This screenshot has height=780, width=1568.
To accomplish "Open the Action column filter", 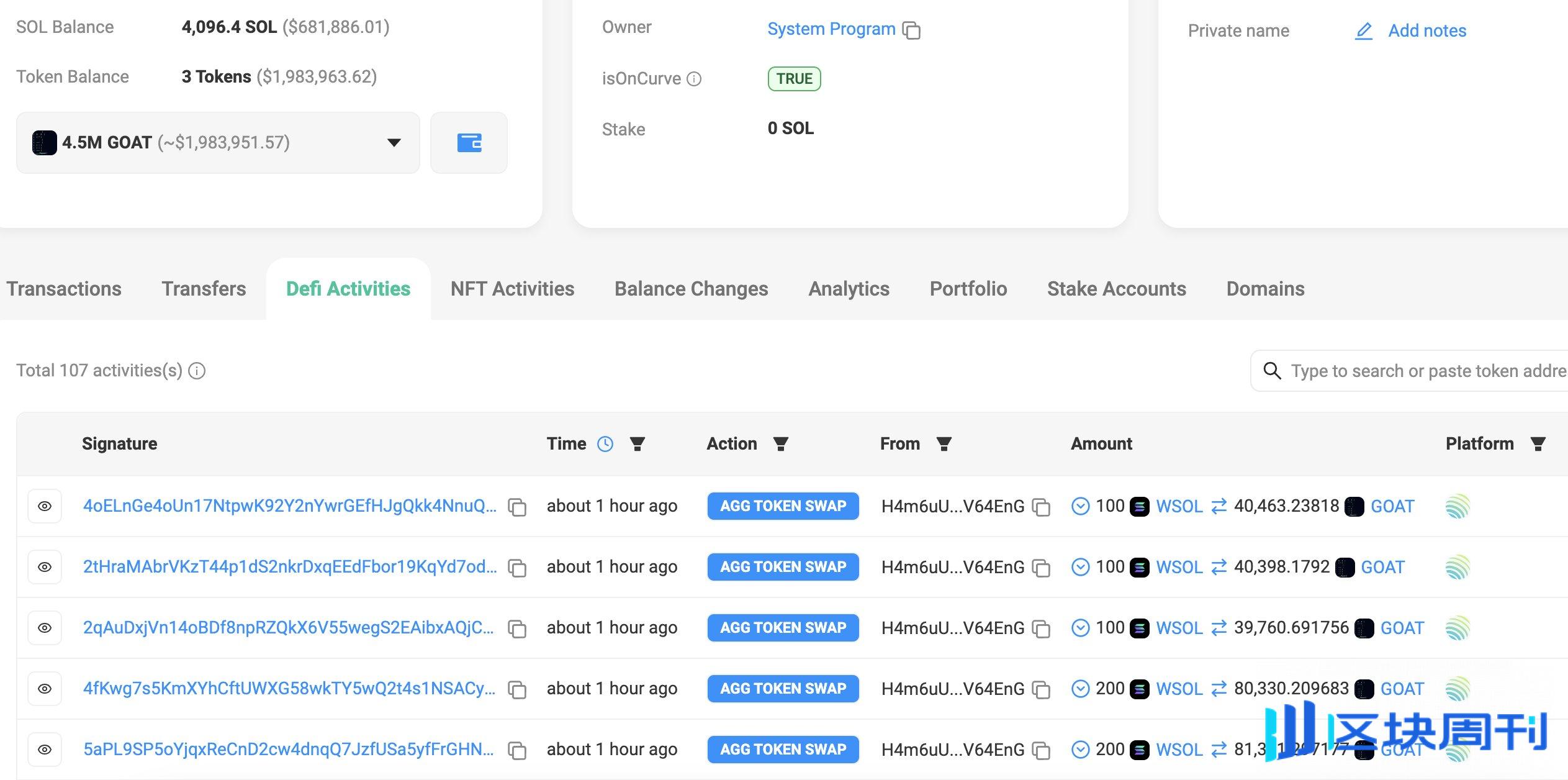I will point(781,444).
